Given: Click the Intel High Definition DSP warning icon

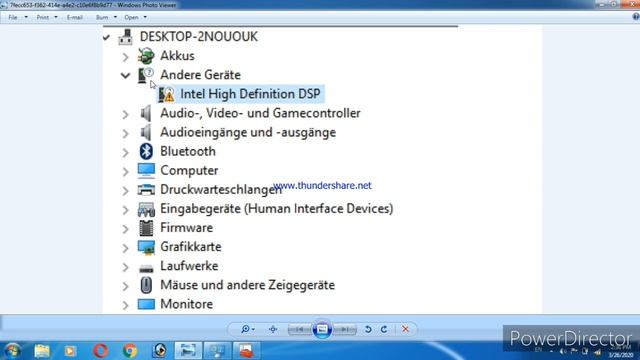Looking at the screenshot, I should click(x=167, y=94).
